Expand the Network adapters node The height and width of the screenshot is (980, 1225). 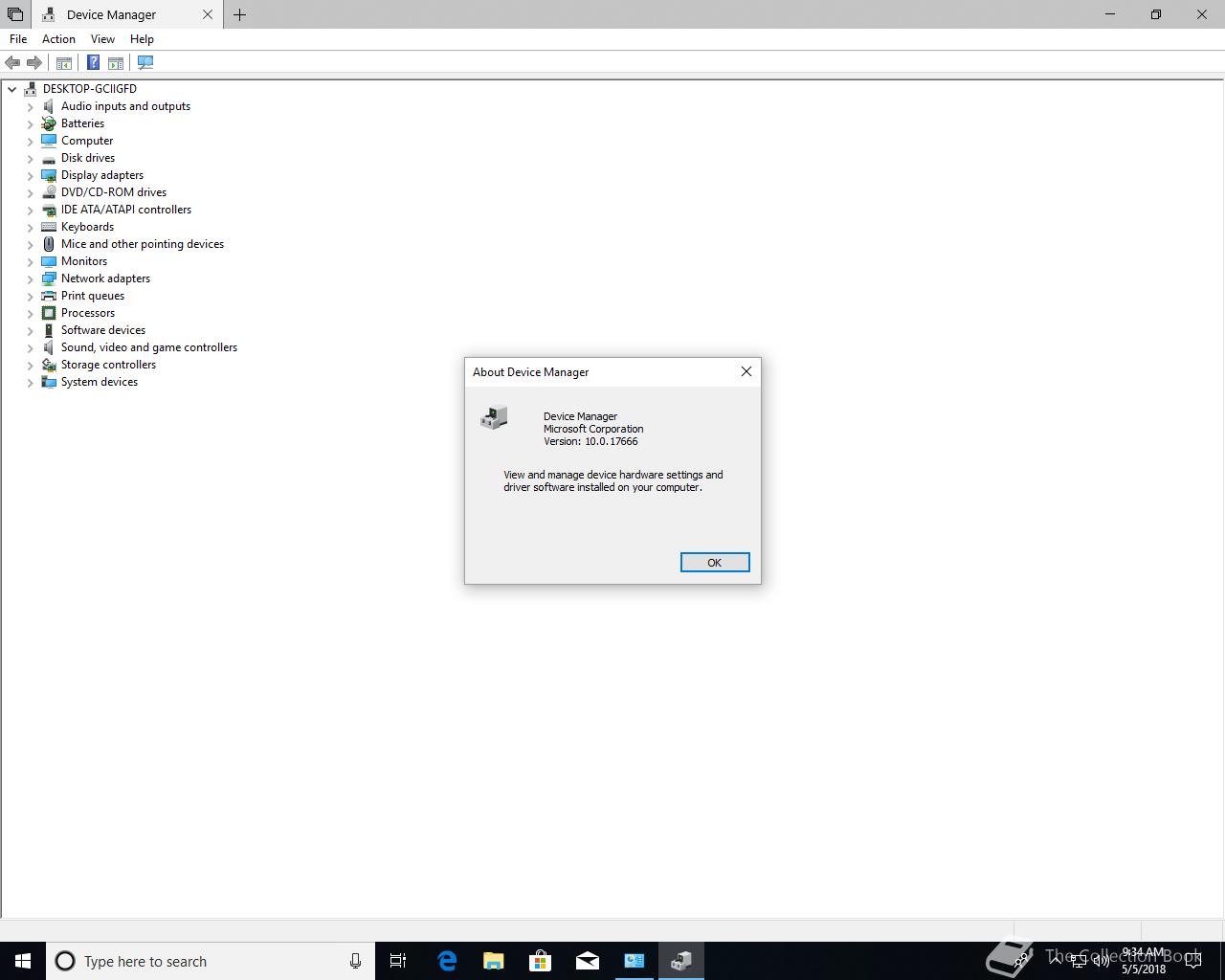tap(30, 278)
